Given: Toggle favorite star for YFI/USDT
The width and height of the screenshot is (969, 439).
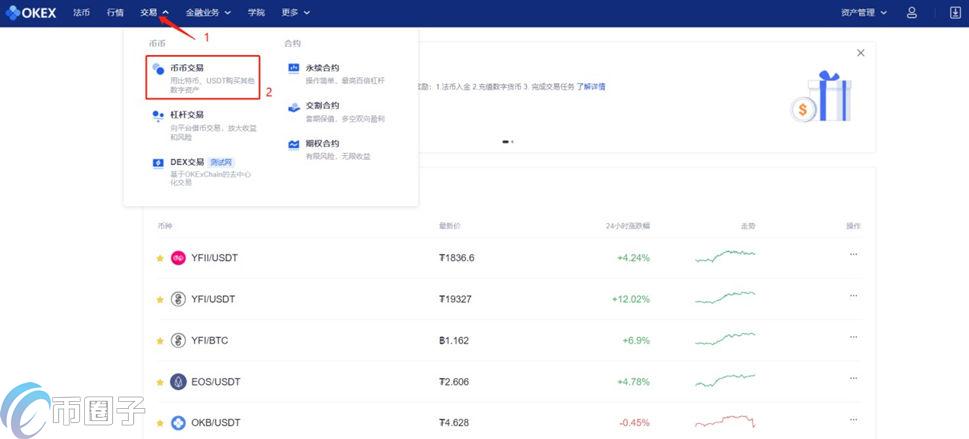Looking at the screenshot, I should 159,299.
